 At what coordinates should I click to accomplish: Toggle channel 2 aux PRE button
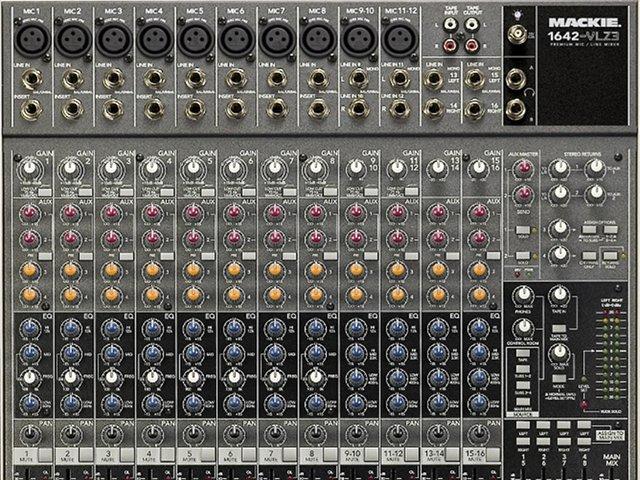[86, 256]
